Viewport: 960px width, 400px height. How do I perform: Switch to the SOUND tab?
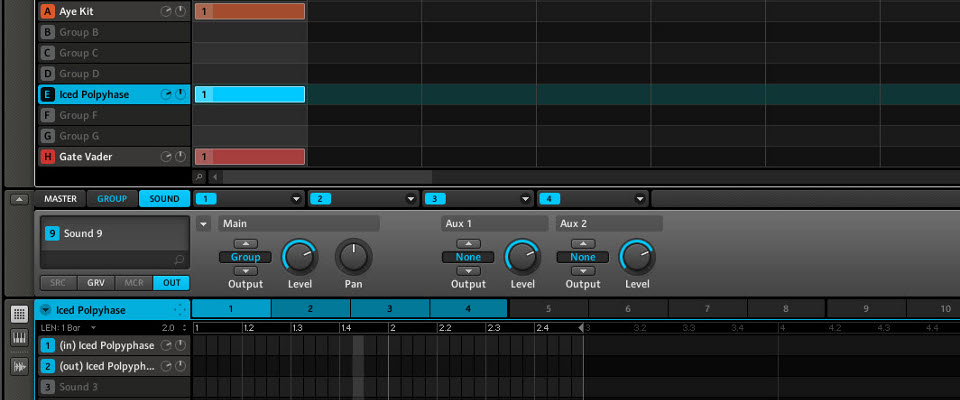[164, 199]
